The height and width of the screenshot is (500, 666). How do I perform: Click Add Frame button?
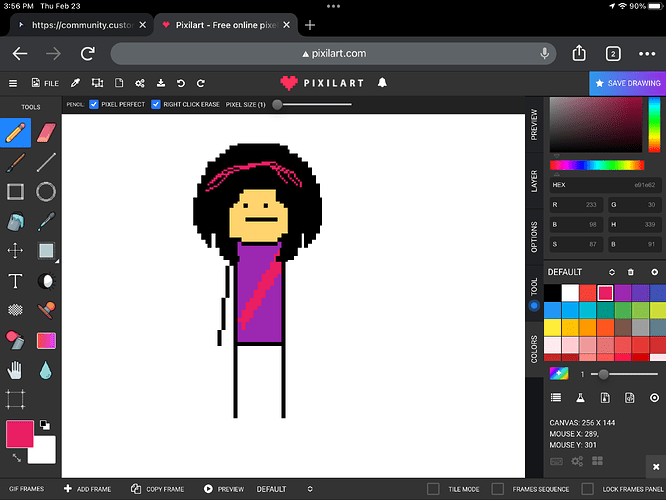tap(86, 489)
